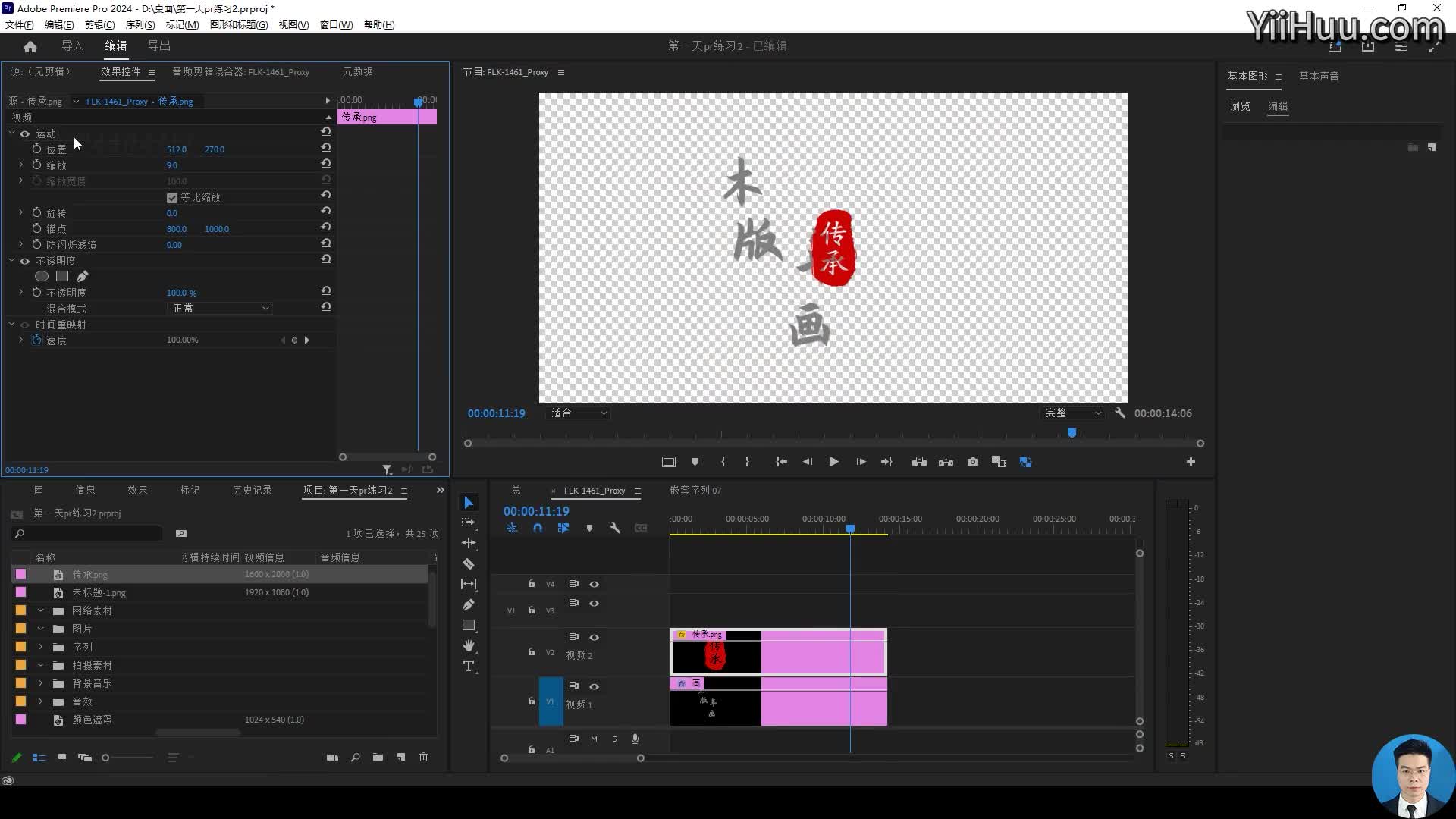This screenshot has width=1456, height=819.
Task: Select the Type tool
Action: pyautogui.click(x=469, y=666)
